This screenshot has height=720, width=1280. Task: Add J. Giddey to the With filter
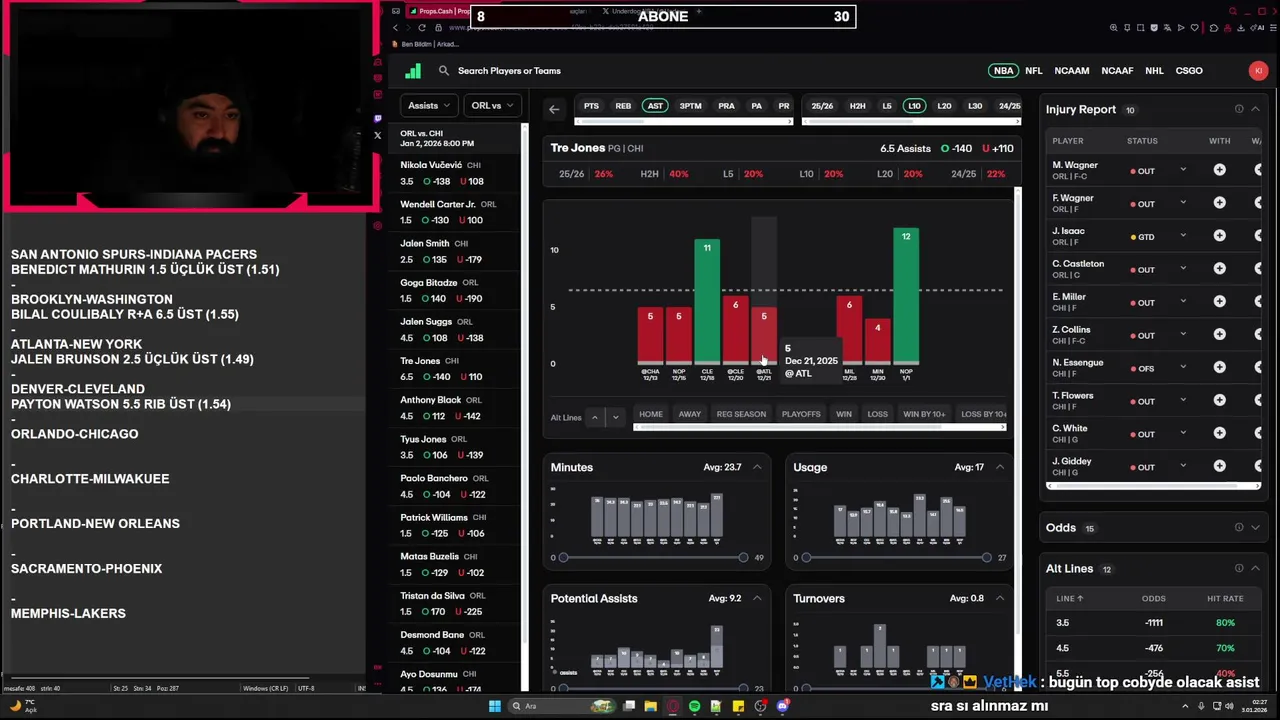pos(1219,466)
